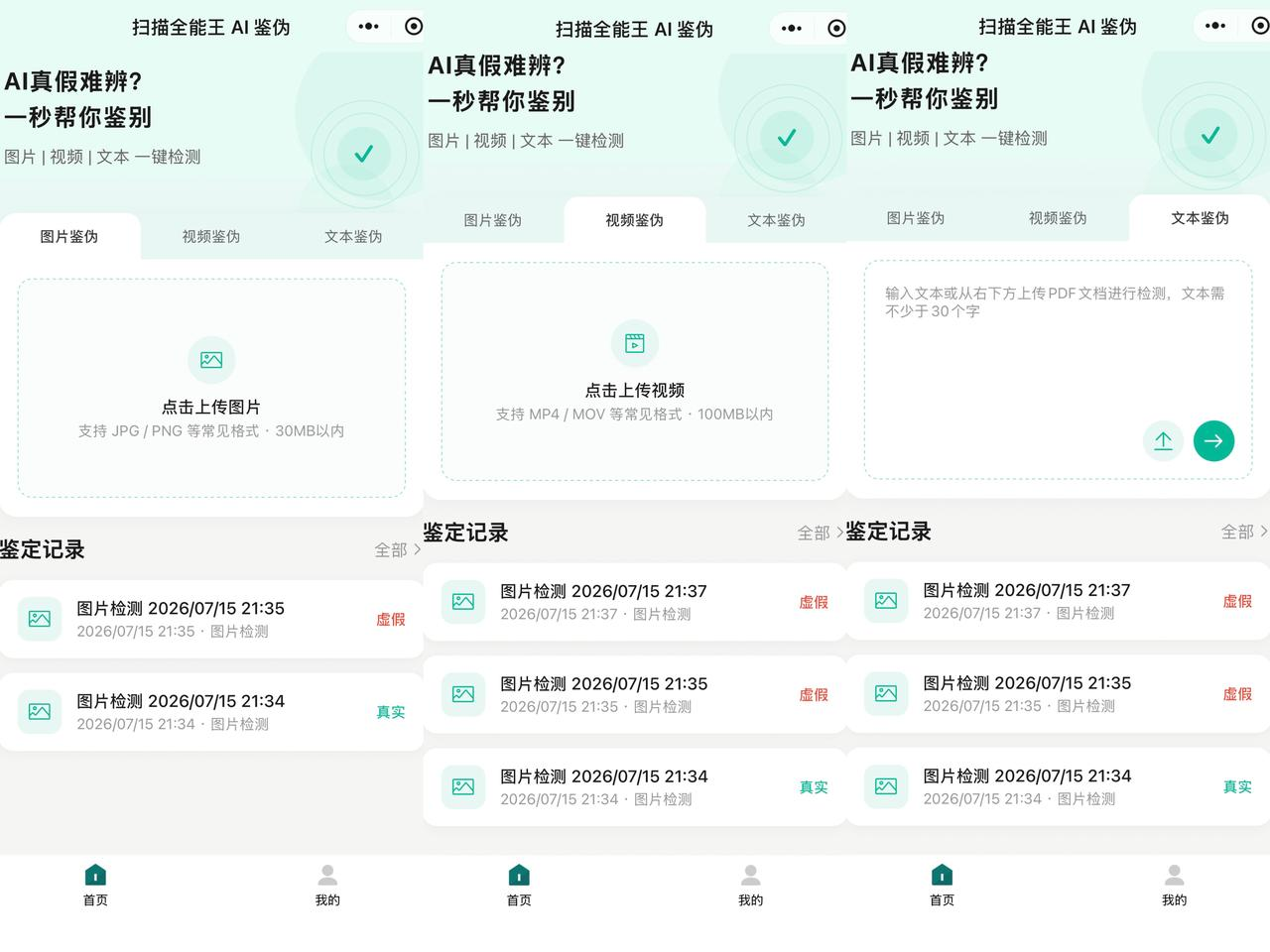This screenshot has height=952, width=1270.
Task: Click 真实 label on right screen's 21:34 record
Action: coord(1237,786)
